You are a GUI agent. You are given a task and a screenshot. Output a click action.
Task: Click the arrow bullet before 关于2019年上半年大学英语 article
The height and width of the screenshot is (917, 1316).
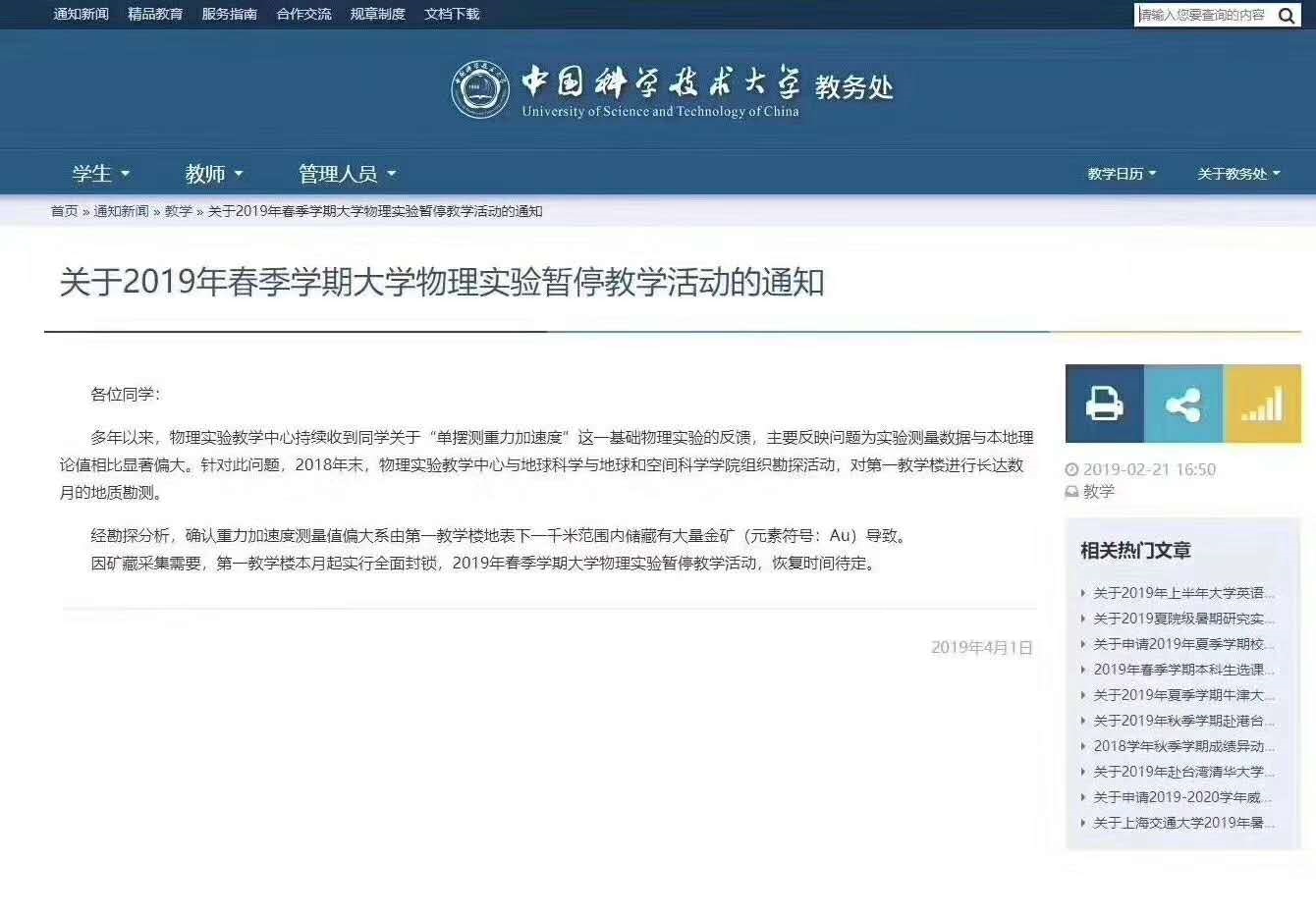pos(1084,593)
